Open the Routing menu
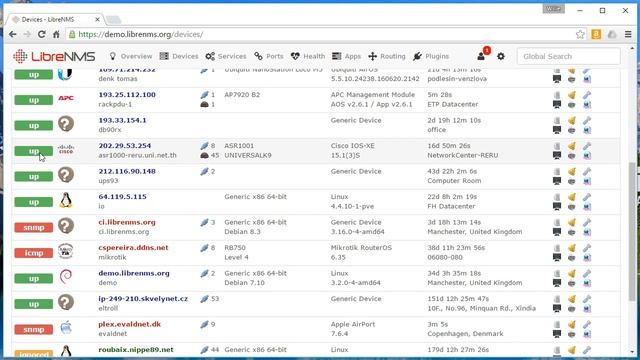Viewport: 640px width, 360px height. pos(387,56)
